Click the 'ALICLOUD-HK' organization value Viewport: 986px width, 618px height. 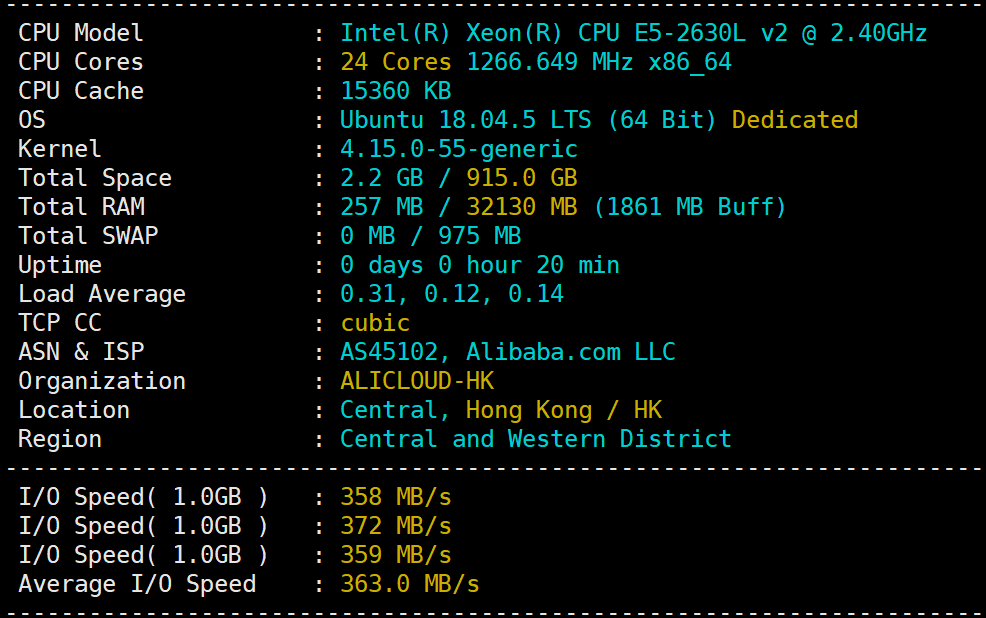[417, 380]
